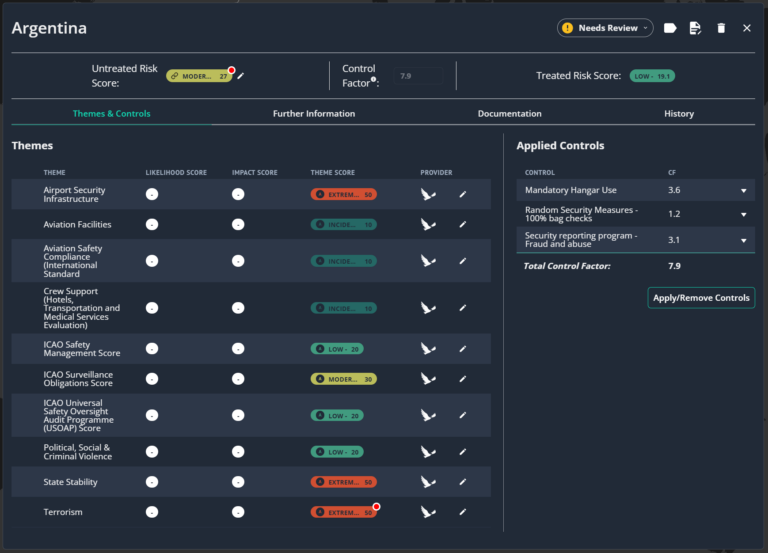Edit the Airport Security Infrastructure theme
Screen dimensions: 768x553
click(462, 194)
